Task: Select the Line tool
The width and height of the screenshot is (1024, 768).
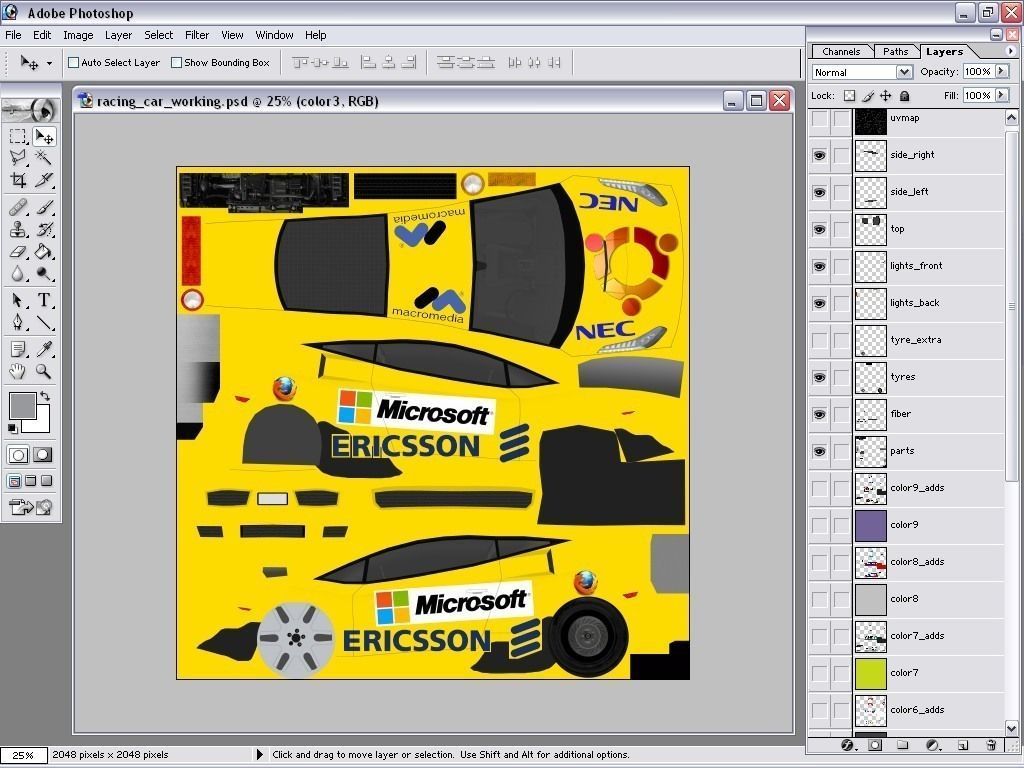Action: 44,322
